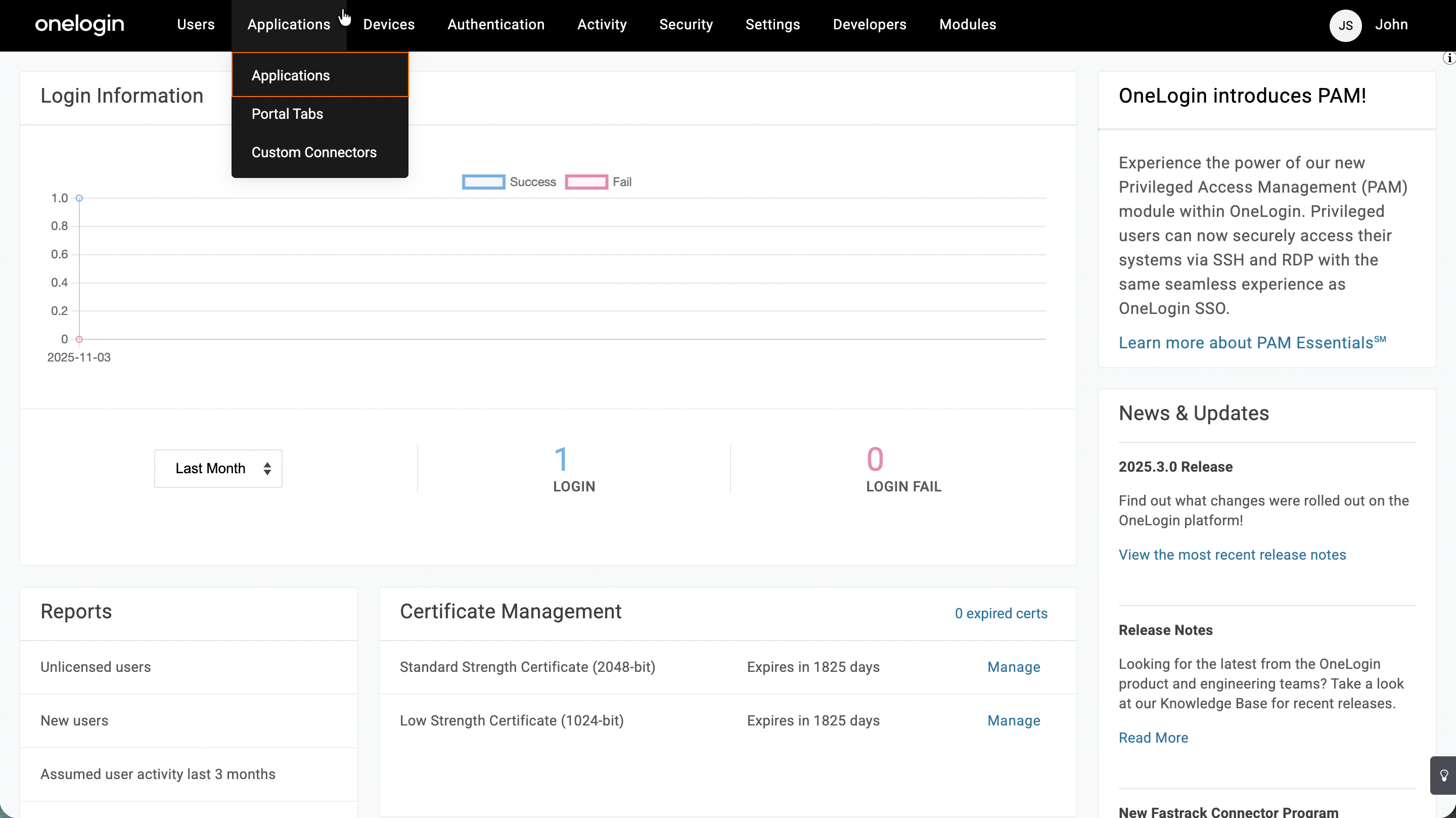View the most recent release notes
This screenshot has height=818, width=1456.
1233,555
